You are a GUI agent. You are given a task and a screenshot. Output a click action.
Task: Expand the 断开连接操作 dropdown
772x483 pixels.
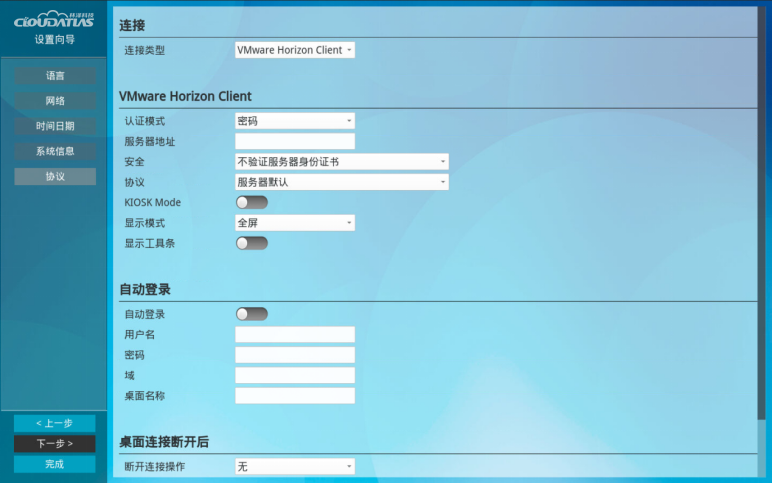(295, 466)
